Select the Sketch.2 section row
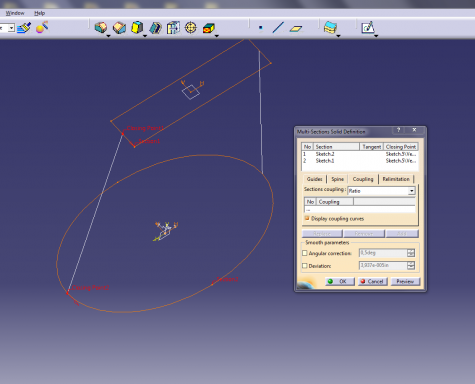Viewport: 475px width, 384px height. click(359, 154)
